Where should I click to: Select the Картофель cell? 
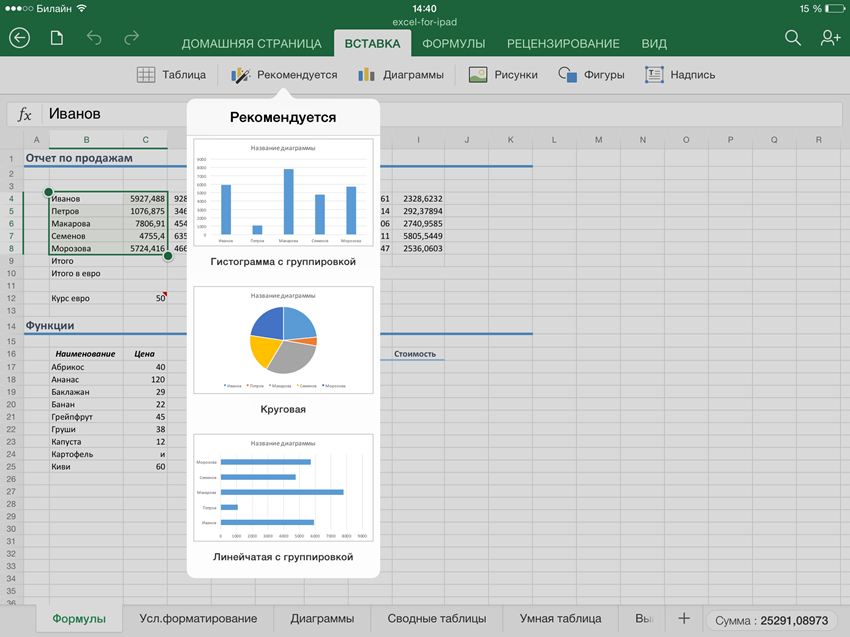(86, 454)
